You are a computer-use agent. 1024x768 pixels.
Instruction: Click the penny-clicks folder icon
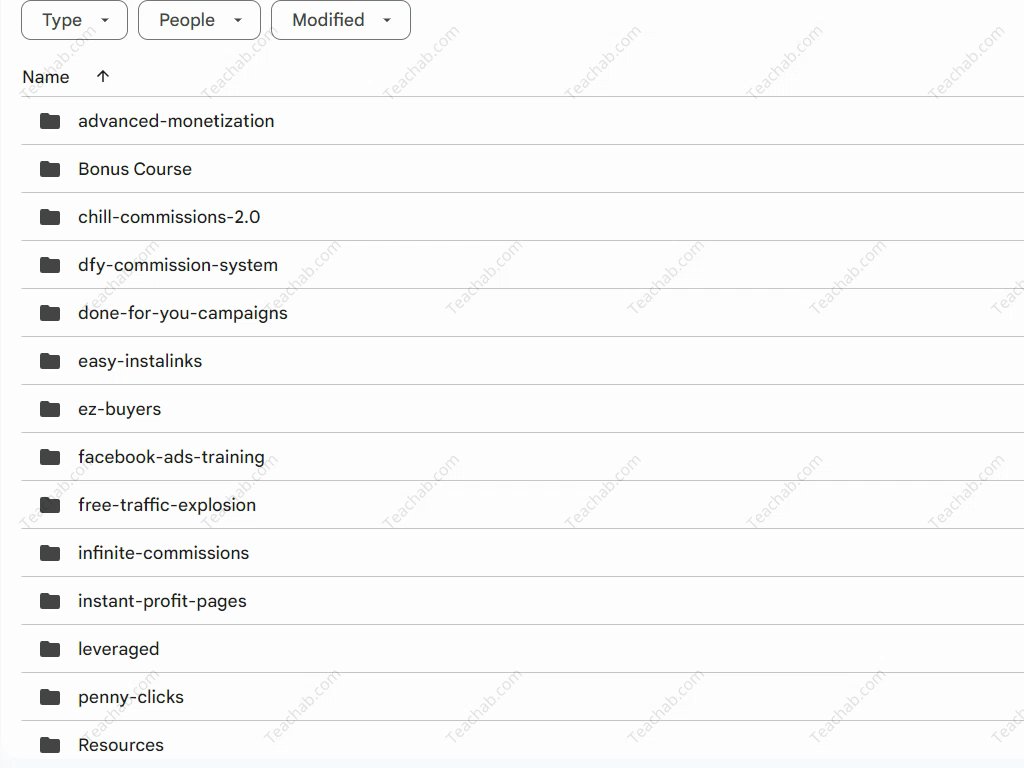(50, 697)
